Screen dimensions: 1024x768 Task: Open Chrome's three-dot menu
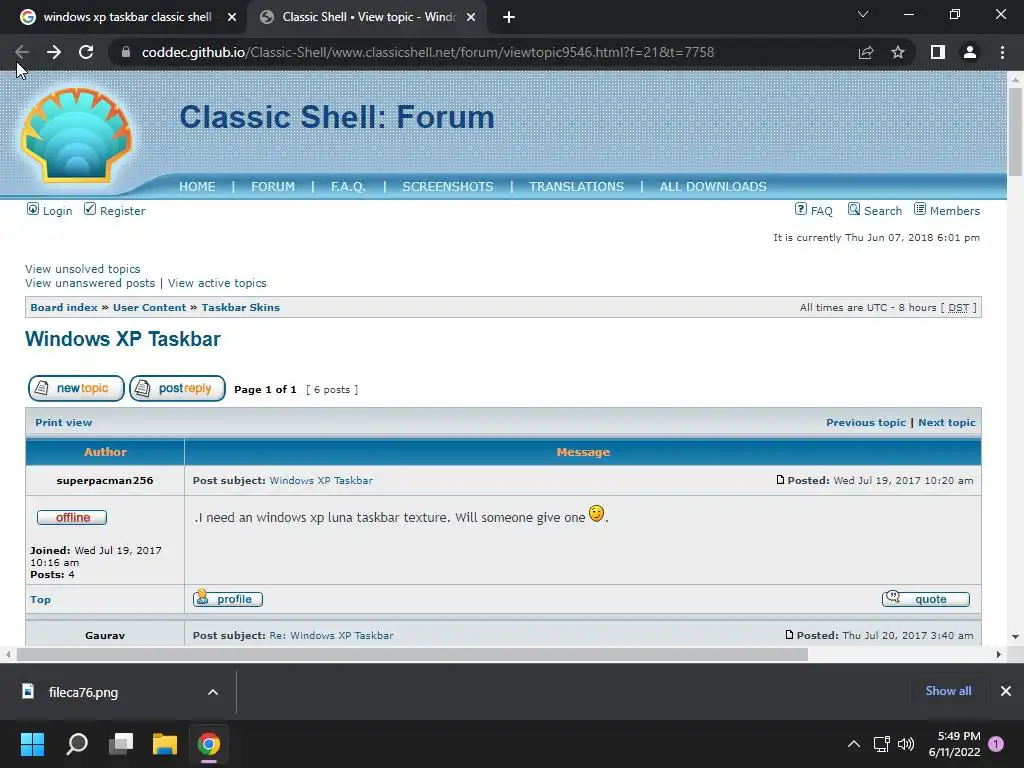[x=1002, y=52]
